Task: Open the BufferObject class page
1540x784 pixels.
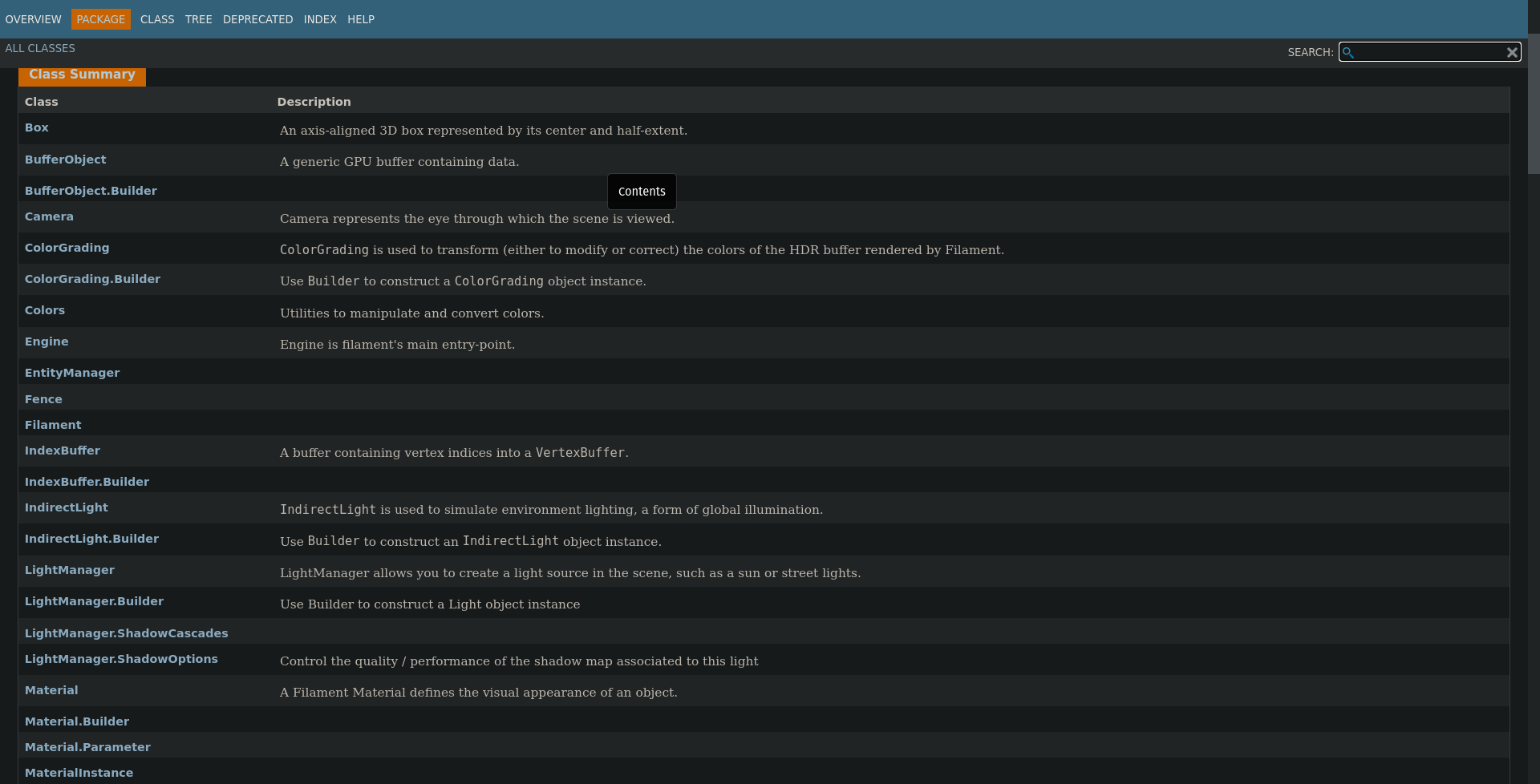Action: click(x=65, y=160)
